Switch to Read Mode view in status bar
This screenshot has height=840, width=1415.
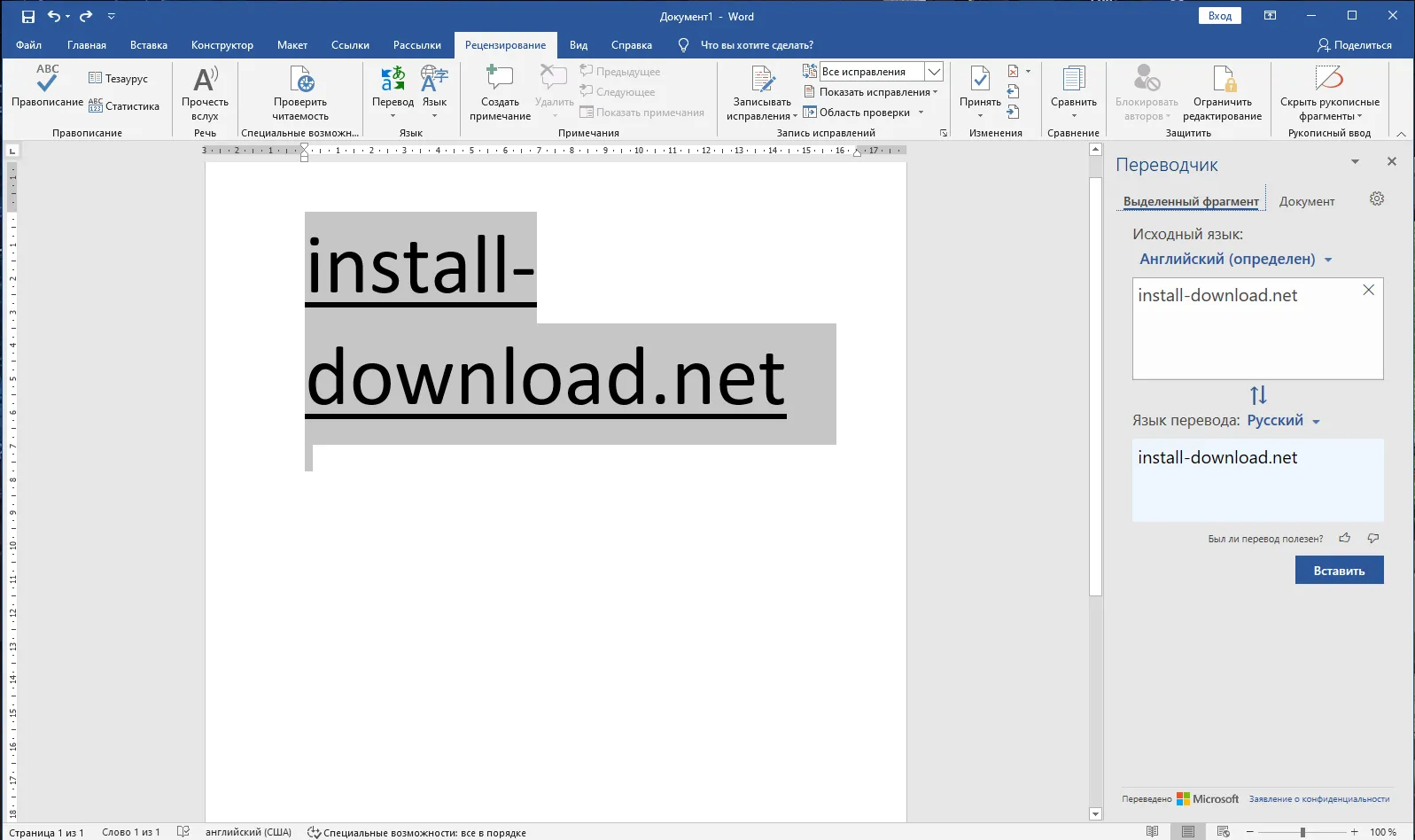click(1152, 832)
